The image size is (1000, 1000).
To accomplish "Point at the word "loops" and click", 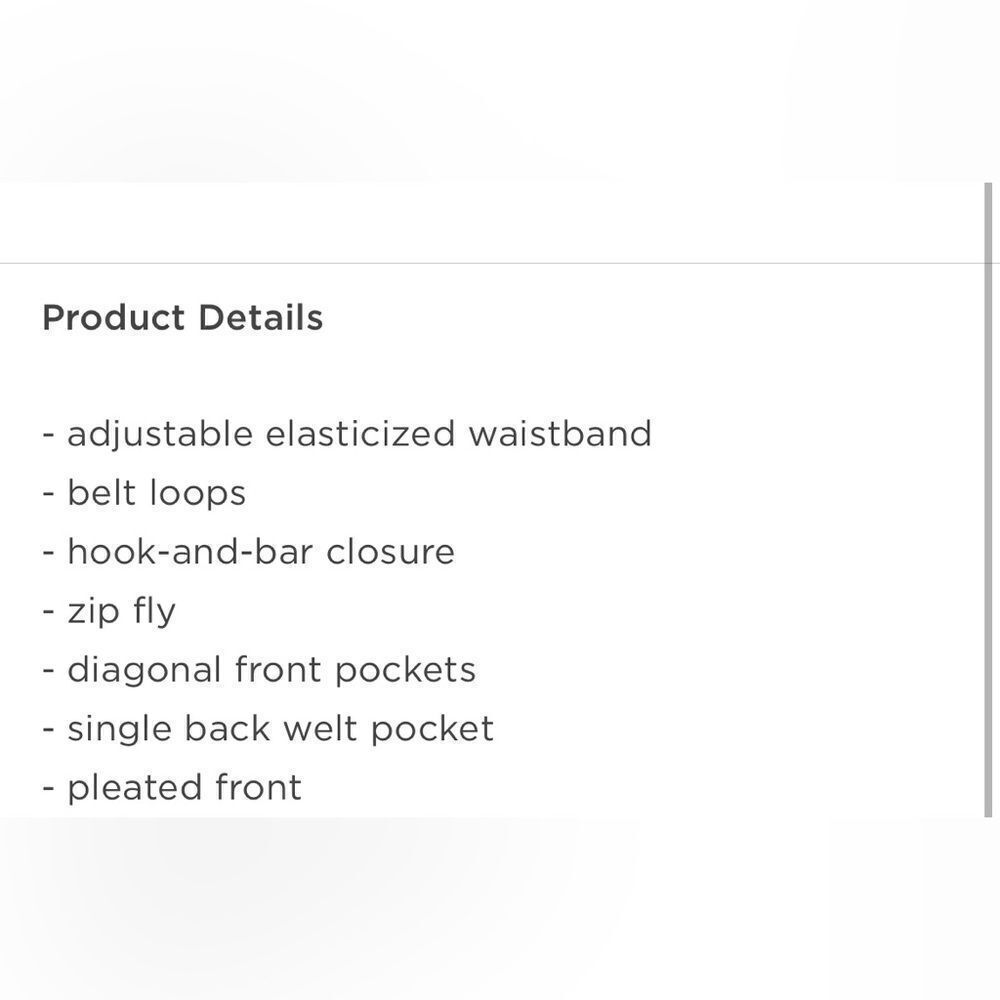I will click(x=198, y=493).
